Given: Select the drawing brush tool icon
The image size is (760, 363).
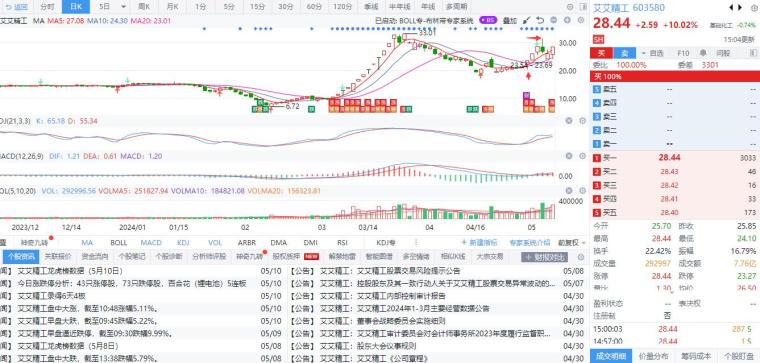Looking at the screenshot, I should 527,20.
